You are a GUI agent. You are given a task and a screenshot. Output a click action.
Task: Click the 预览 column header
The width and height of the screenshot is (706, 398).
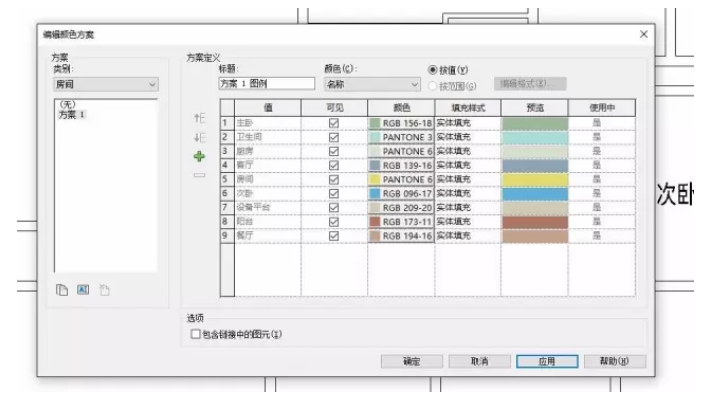click(x=535, y=108)
